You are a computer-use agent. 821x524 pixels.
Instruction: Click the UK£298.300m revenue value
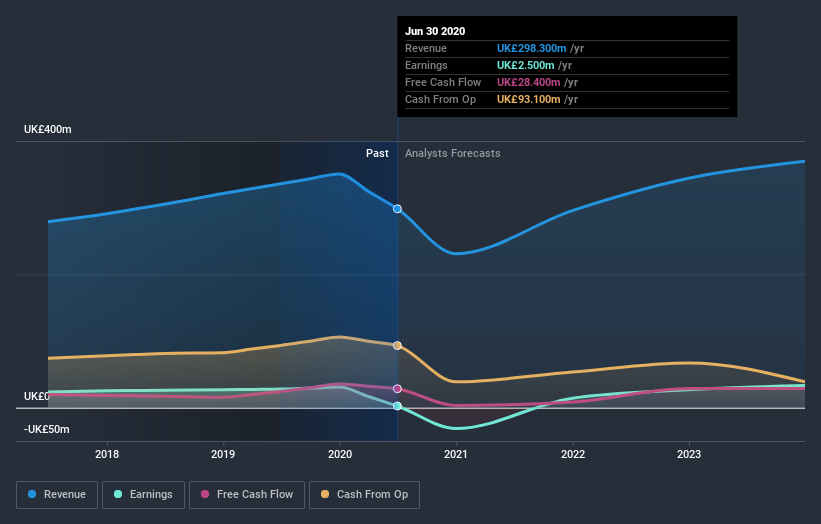point(531,48)
